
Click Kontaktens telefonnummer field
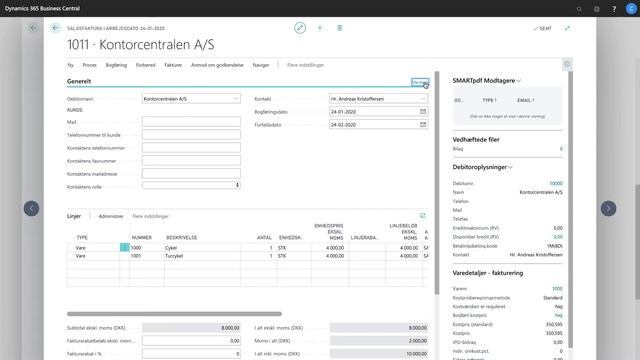[191, 148]
